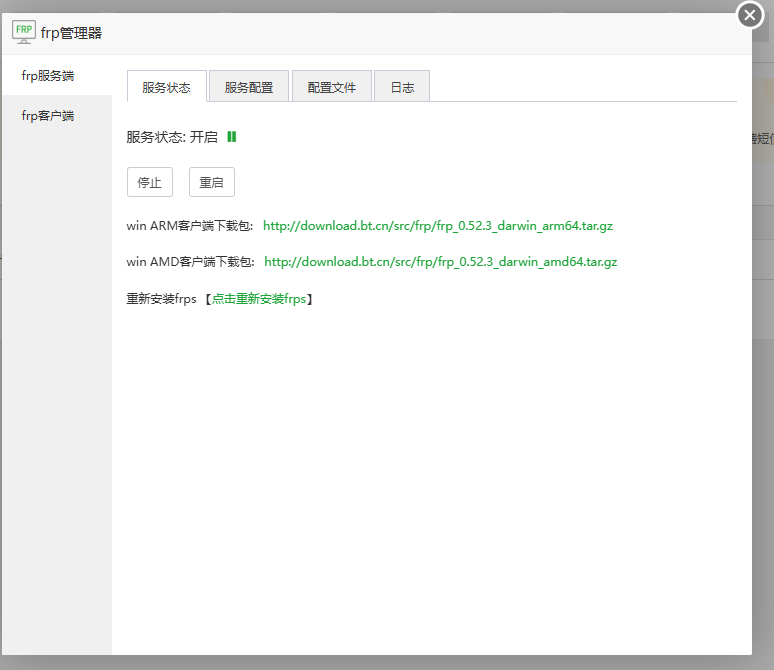This screenshot has width=774, height=670.
Task: Close the frp管理器 dialog
Action: [750, 15]
